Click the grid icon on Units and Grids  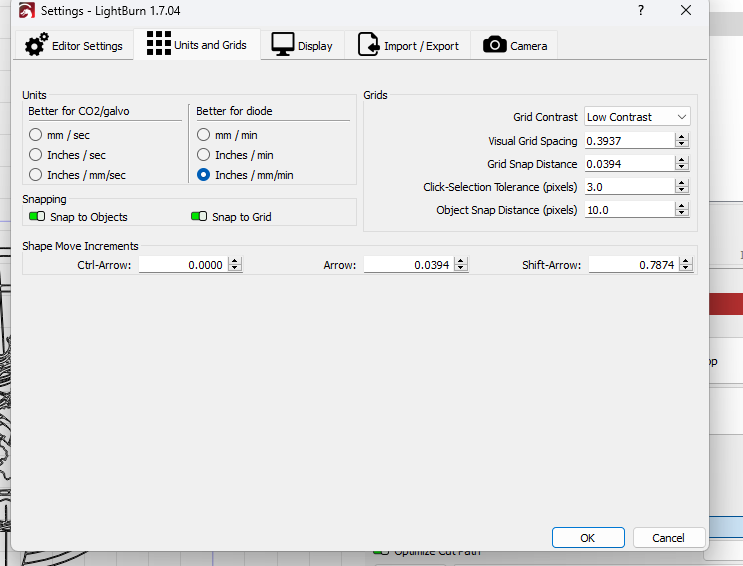(159, 43)
